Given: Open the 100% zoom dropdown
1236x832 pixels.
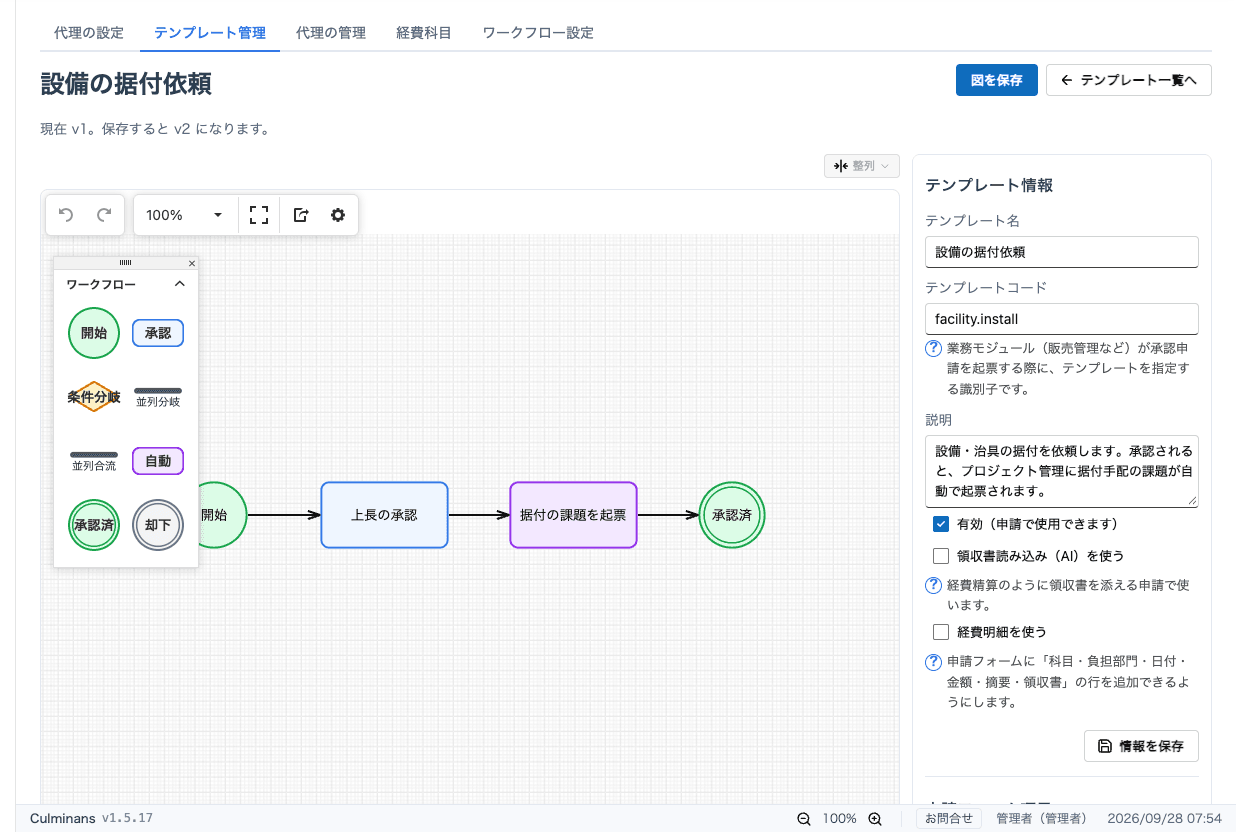Looking at the screenshot, I should pos(185,215).
